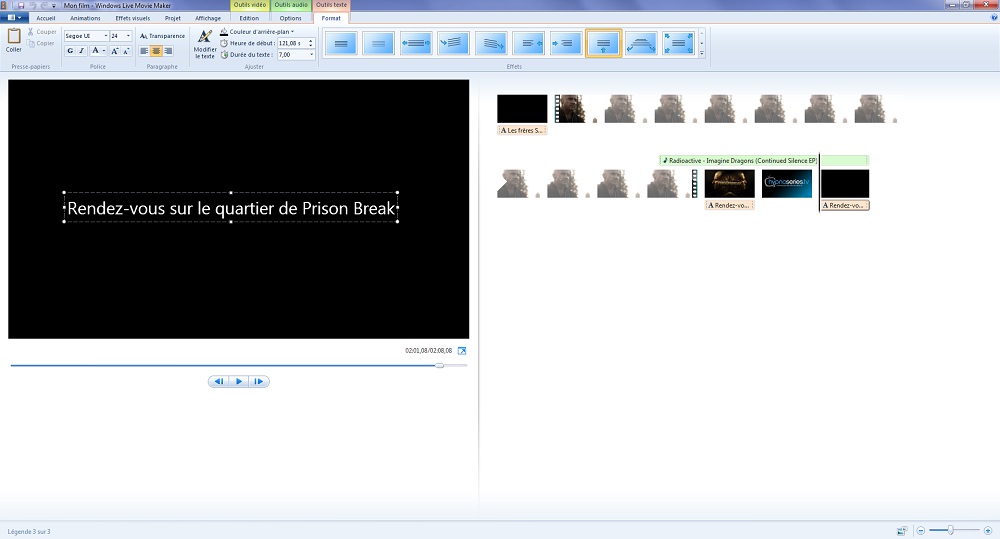Select the first text effect thumbnail

click(x=341, y=43)
